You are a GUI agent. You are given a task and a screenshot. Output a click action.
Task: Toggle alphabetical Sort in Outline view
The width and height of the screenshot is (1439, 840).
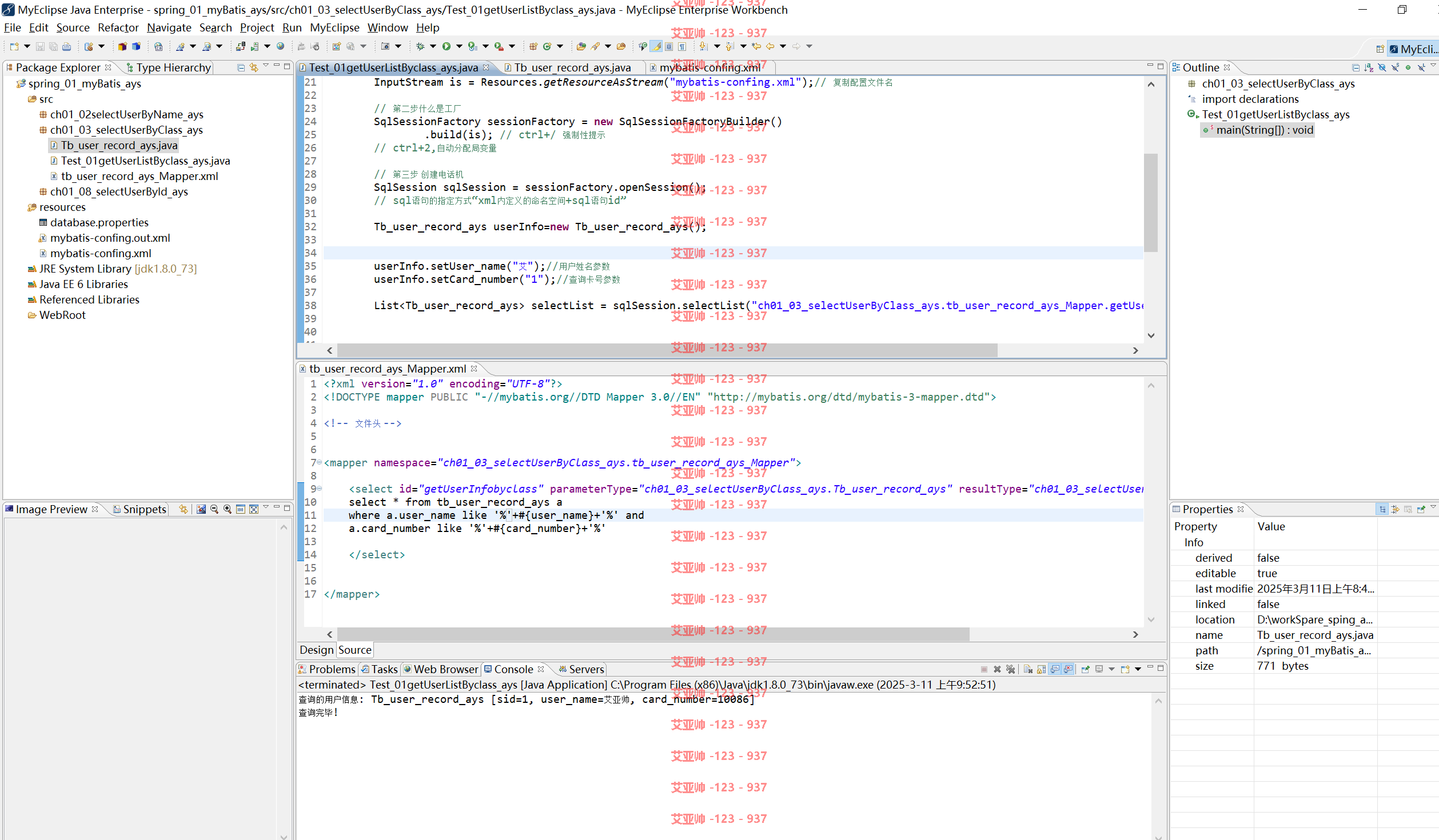click(x=1369, y=67)
